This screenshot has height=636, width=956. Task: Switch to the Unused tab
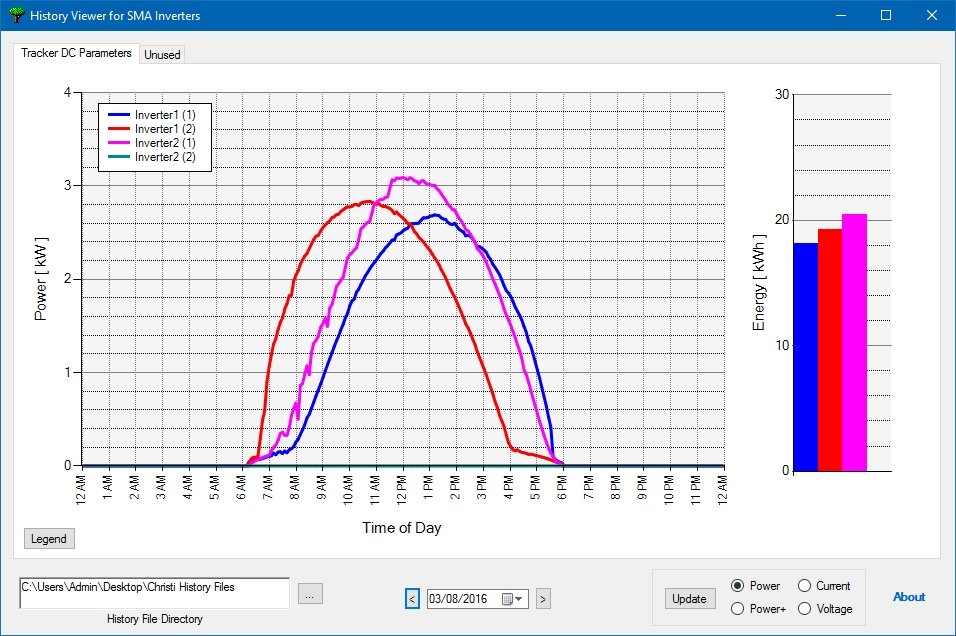(162, 54)
